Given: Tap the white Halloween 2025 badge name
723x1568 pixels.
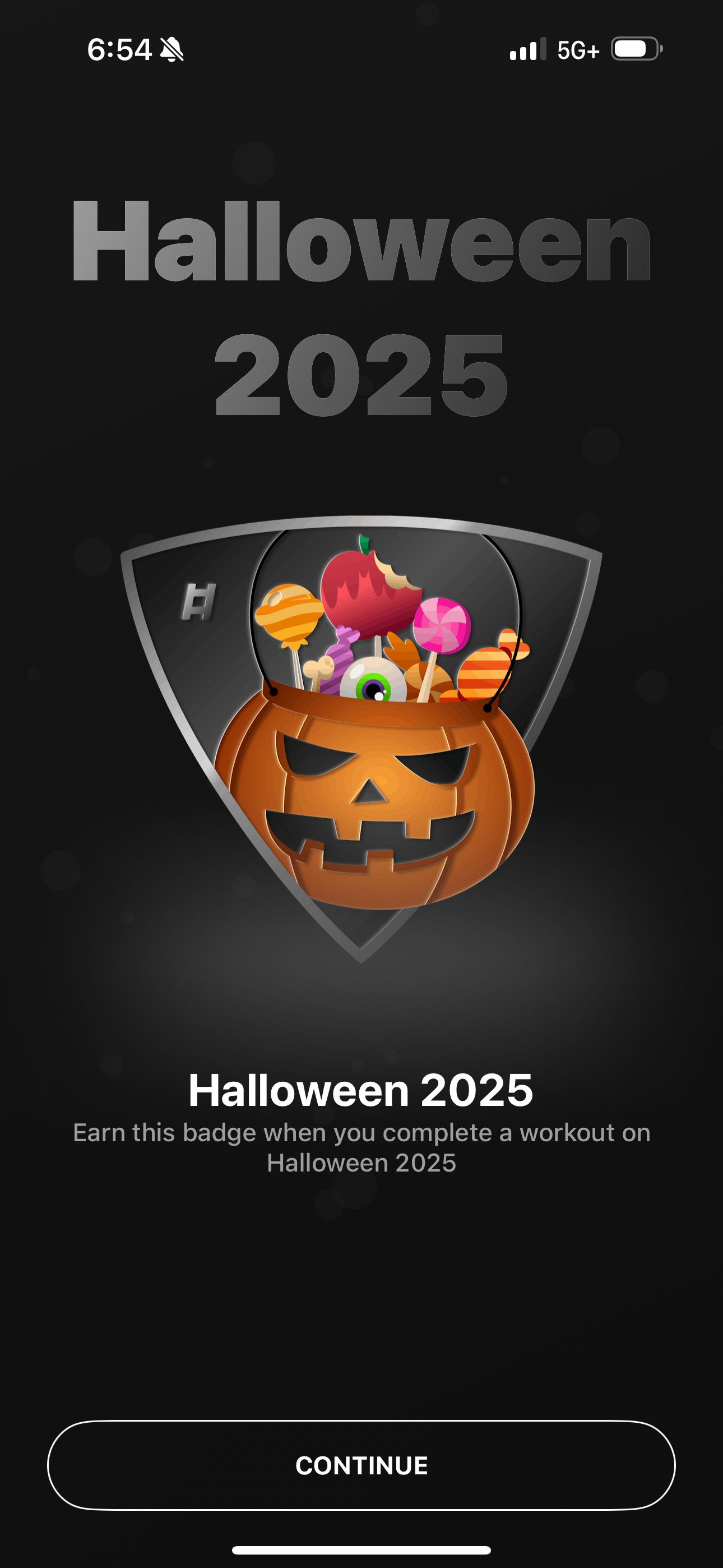Looking at the screenshot, I should coord(361,1090).
